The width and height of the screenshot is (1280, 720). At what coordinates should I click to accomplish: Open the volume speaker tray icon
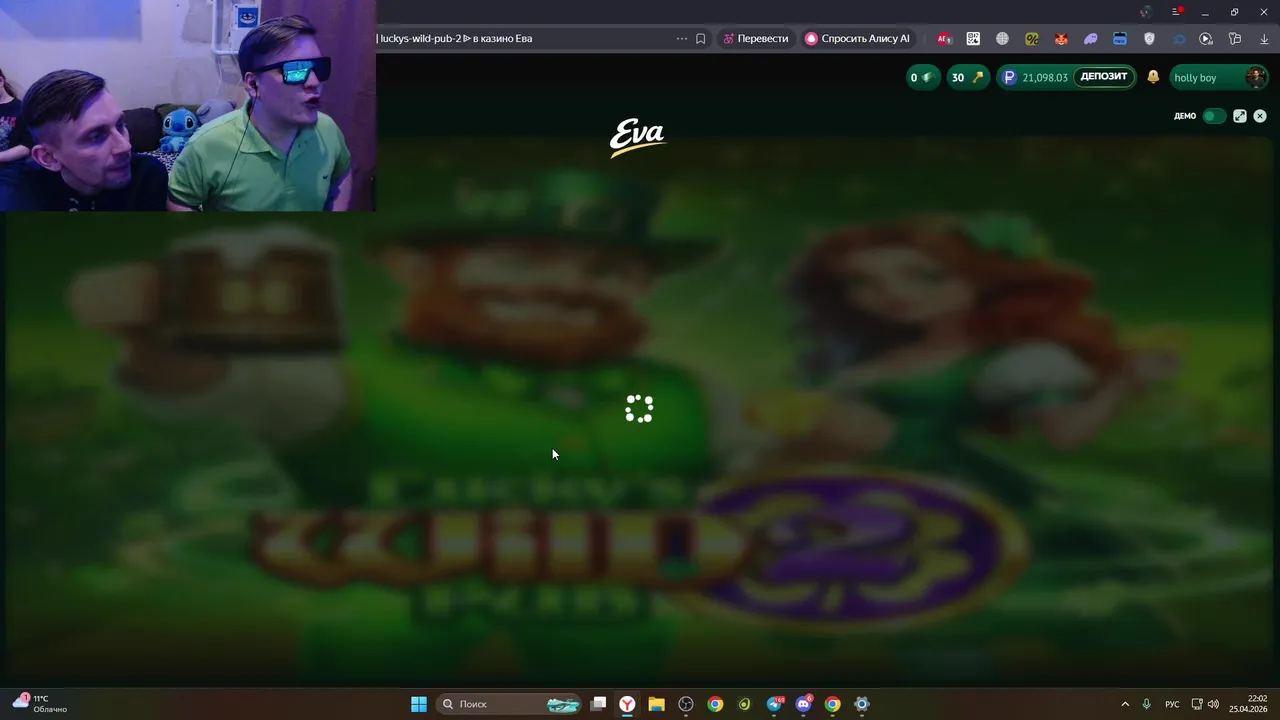tap(1213, 704)
